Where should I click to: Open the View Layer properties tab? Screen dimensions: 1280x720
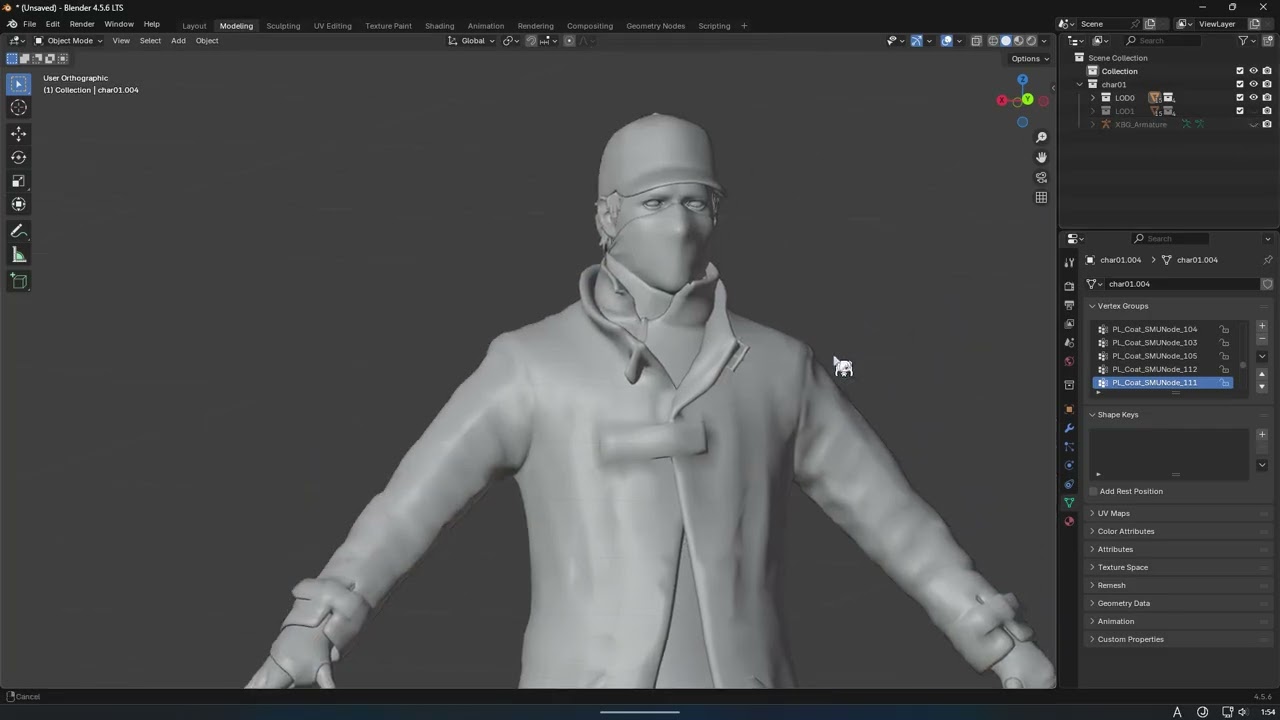coord(1069,324)
